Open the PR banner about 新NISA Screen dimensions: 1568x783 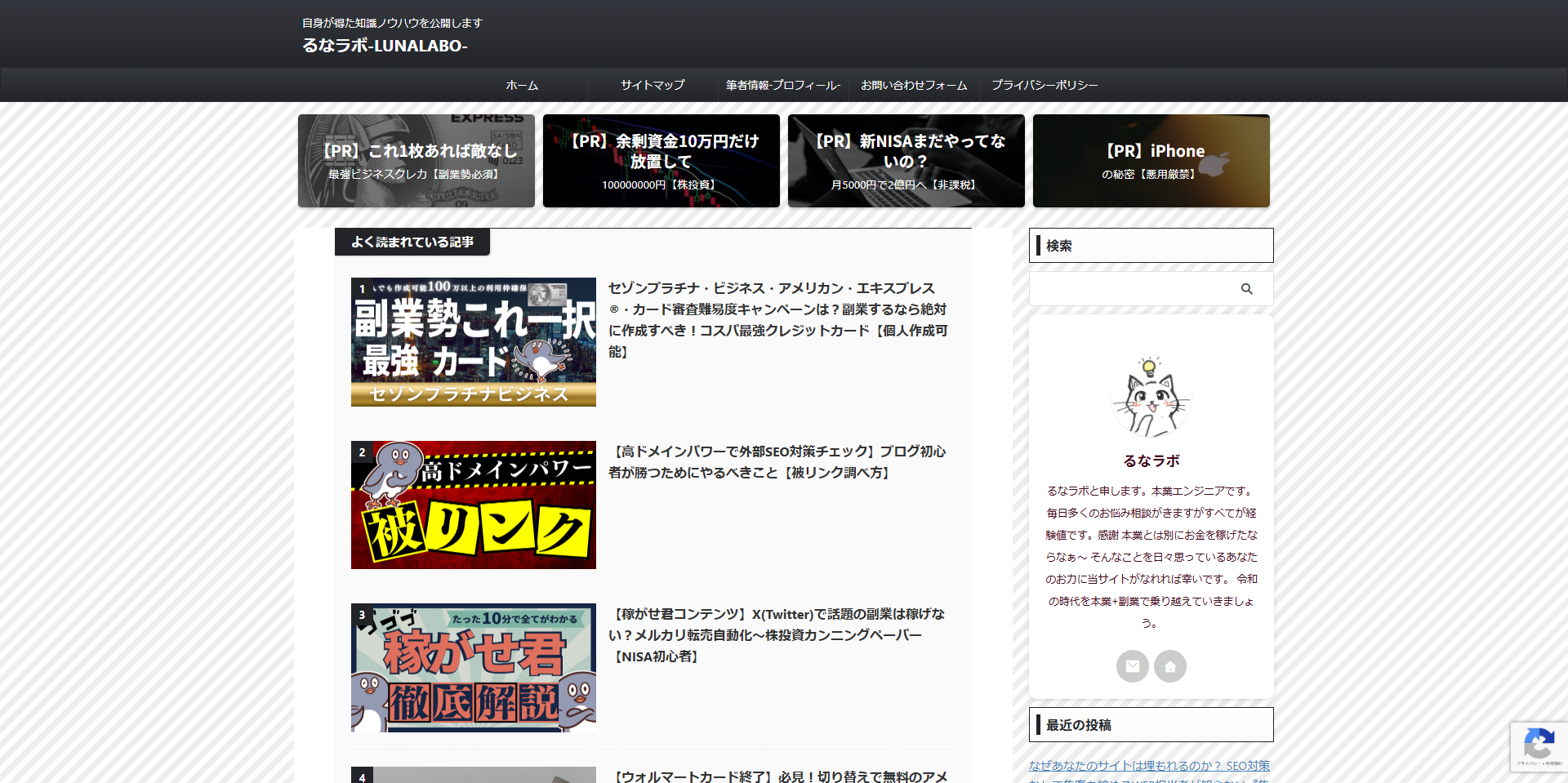[x=906, y=161]
